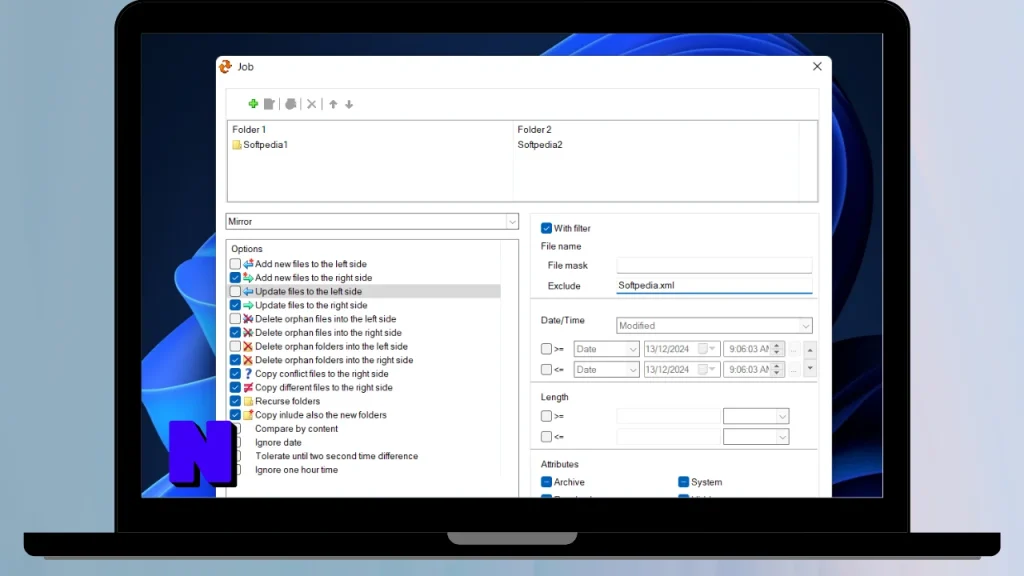Select the Softpedia2 folder entry

click(539, 144)
